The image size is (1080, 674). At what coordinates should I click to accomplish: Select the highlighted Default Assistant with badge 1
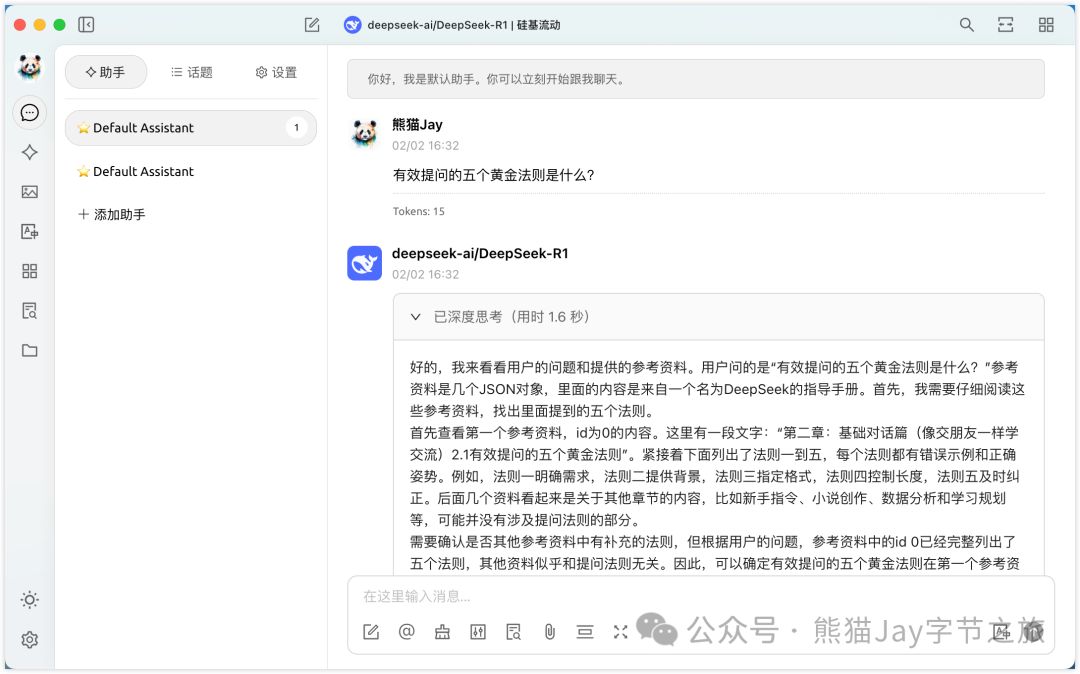point(191,127)
